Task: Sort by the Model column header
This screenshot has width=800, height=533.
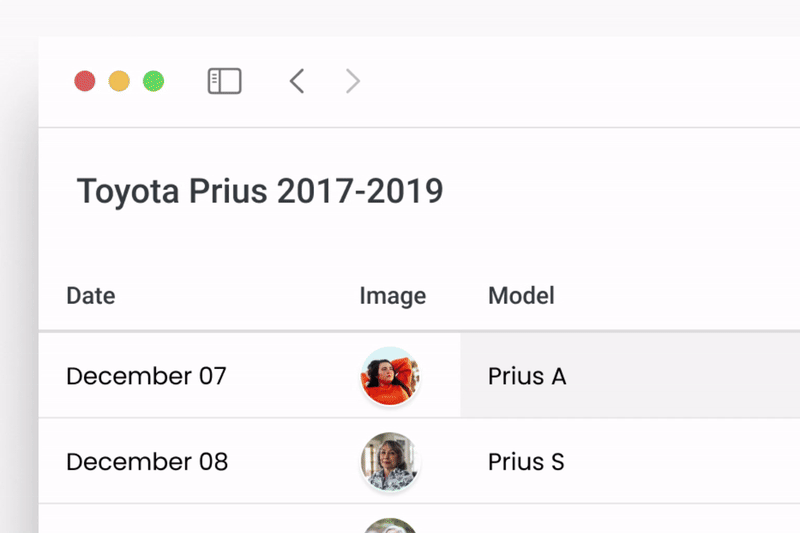Action: (521, 296)
